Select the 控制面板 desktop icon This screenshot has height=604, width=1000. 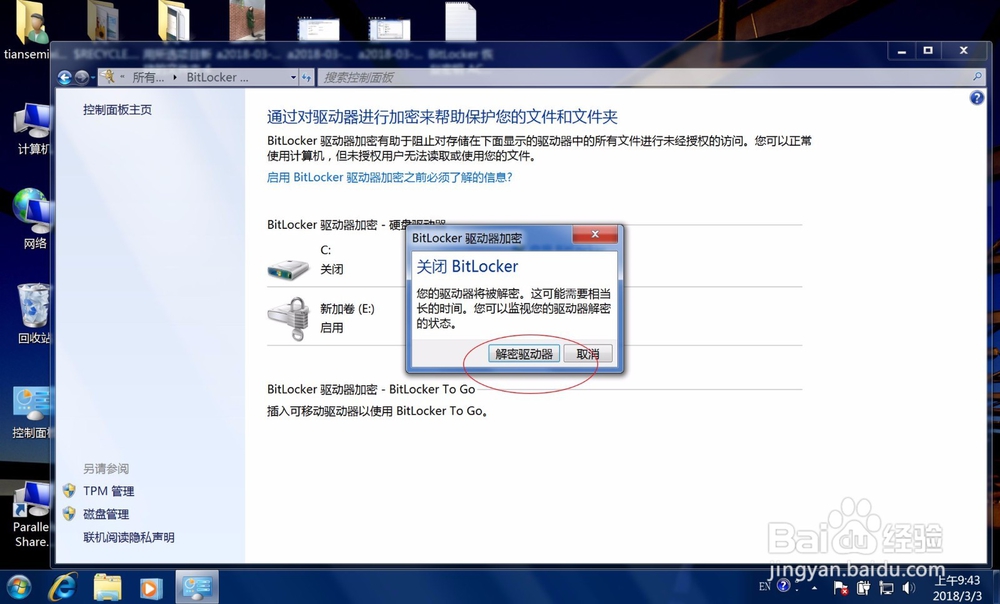(32, 412)
